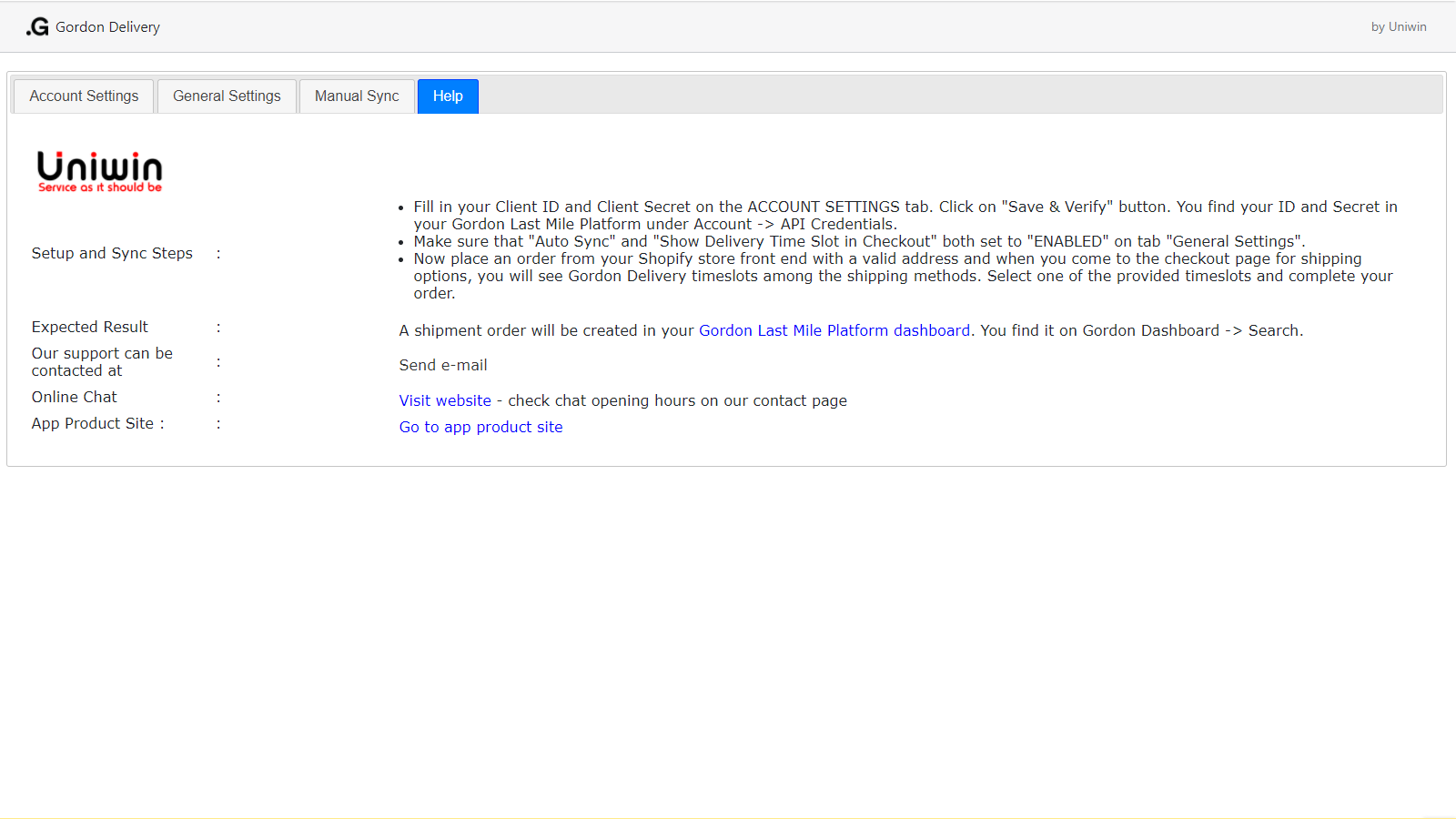Image resolution: width=1456 pixels, height=819 pixels.
Task: Follow the Visit website link
Action: [445, 400]
